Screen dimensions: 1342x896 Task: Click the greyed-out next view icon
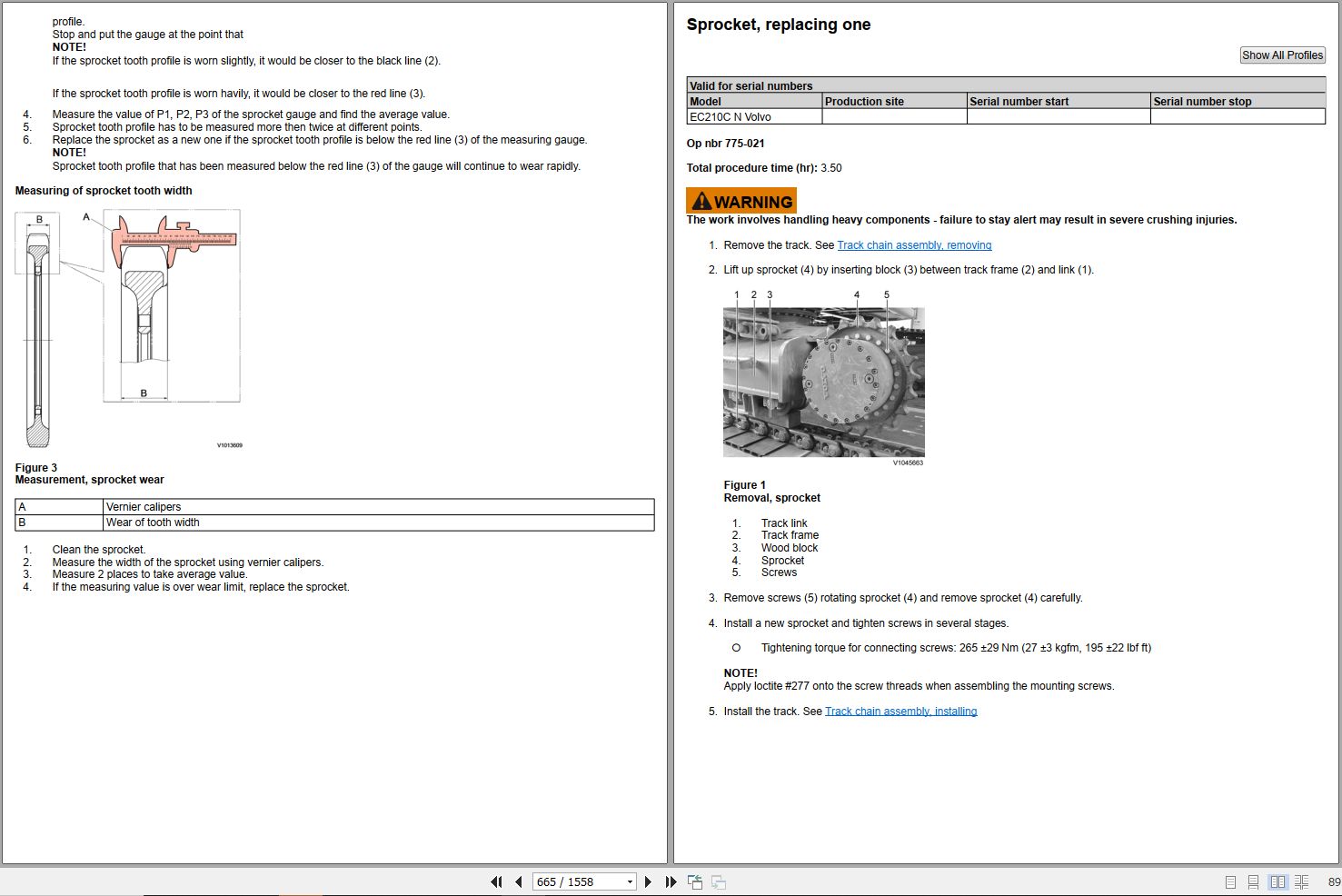[718, 881]
